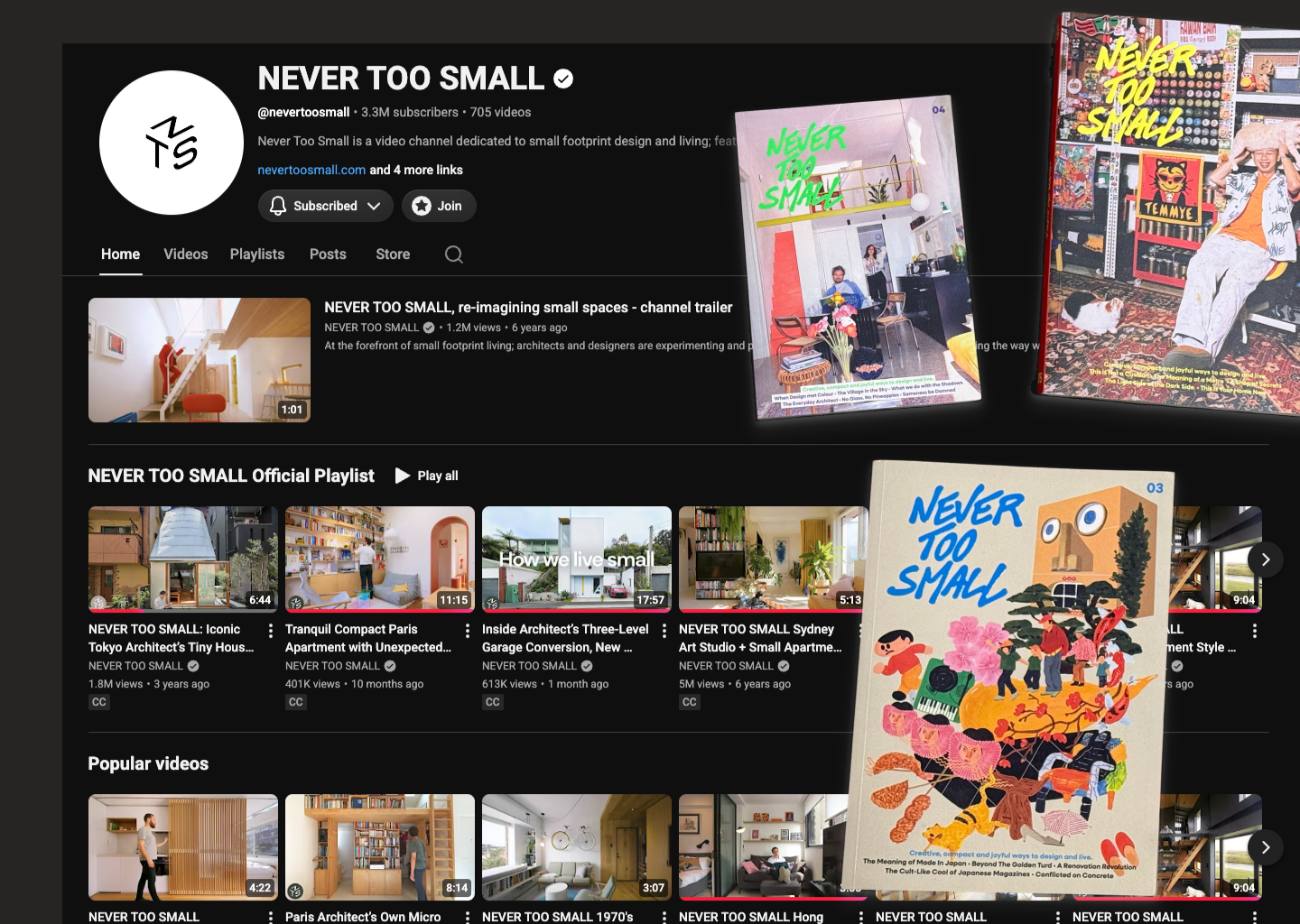Image resolution: width=1300 pixels, height=924 pixels.
Task: Open Subscribed notification dropdown
Action: point(326,206)
